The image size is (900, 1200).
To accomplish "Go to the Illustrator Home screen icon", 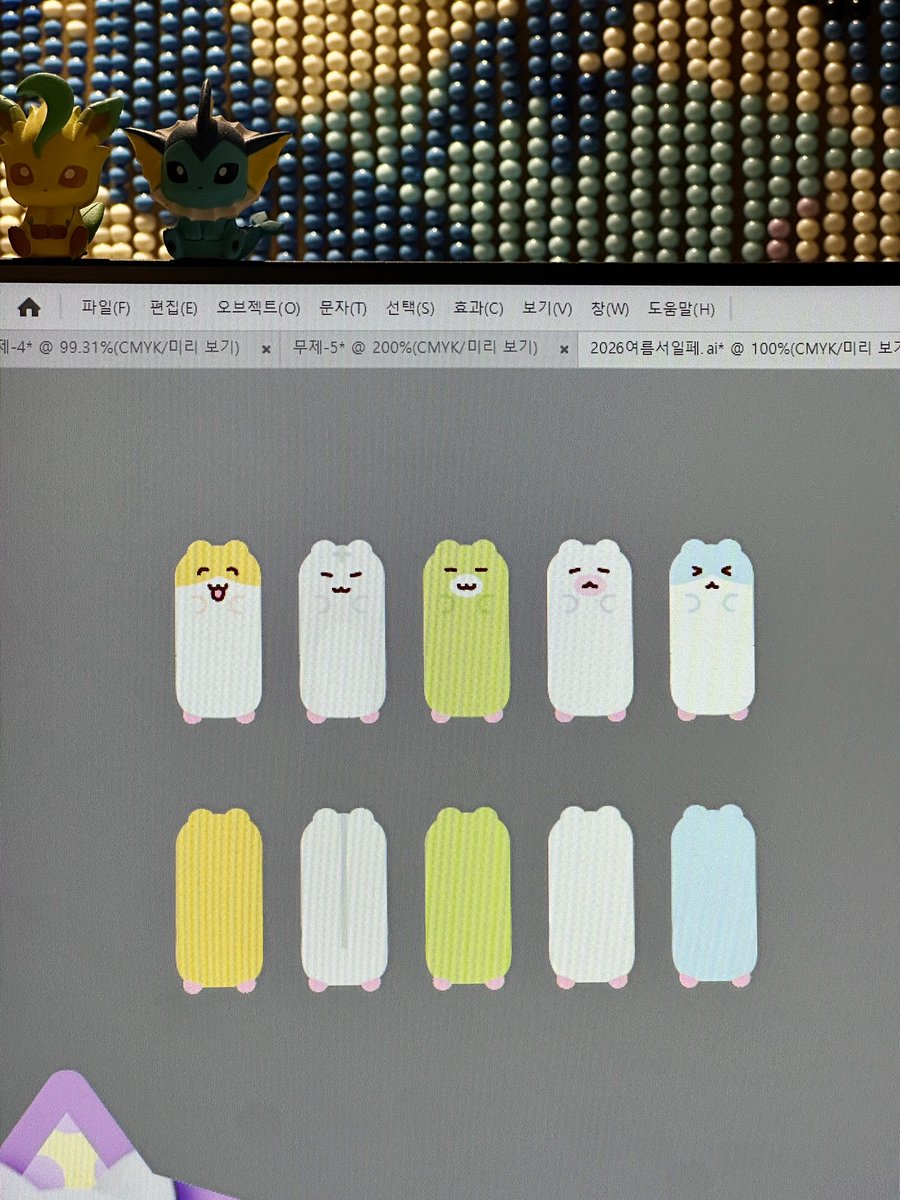I will (29, 307).
